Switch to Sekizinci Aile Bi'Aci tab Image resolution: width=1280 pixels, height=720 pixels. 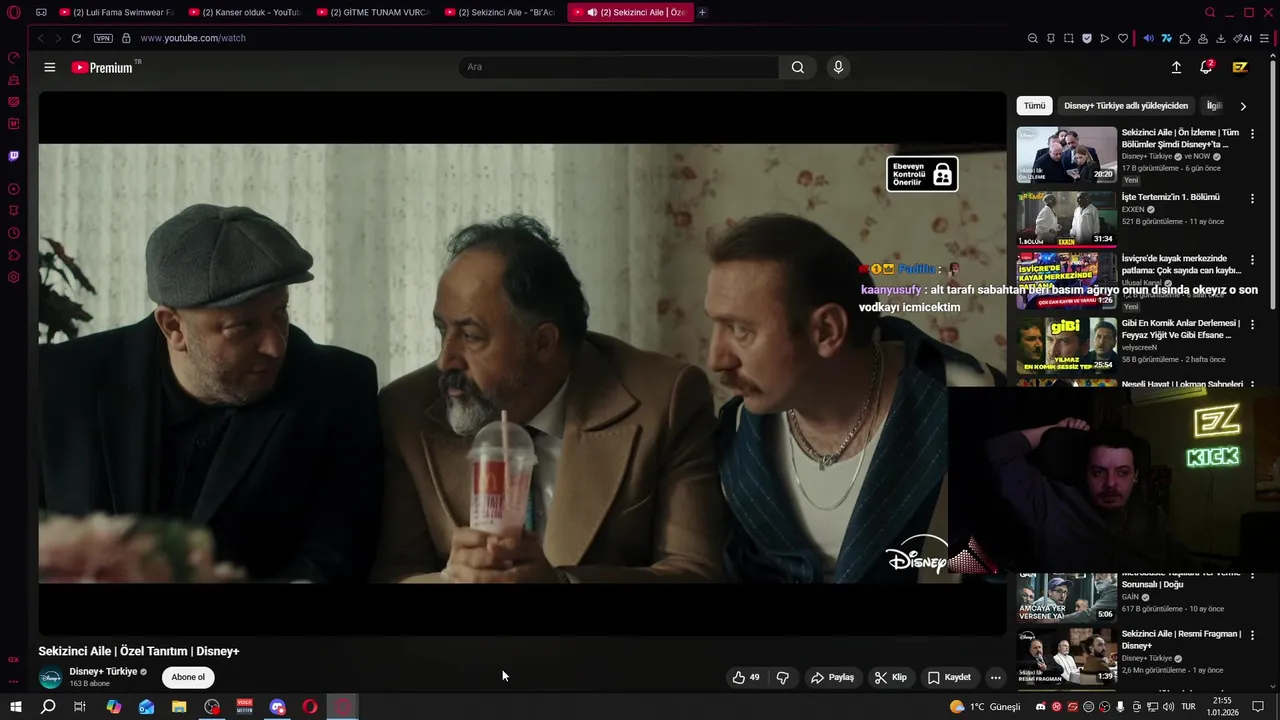coord(500,12)
